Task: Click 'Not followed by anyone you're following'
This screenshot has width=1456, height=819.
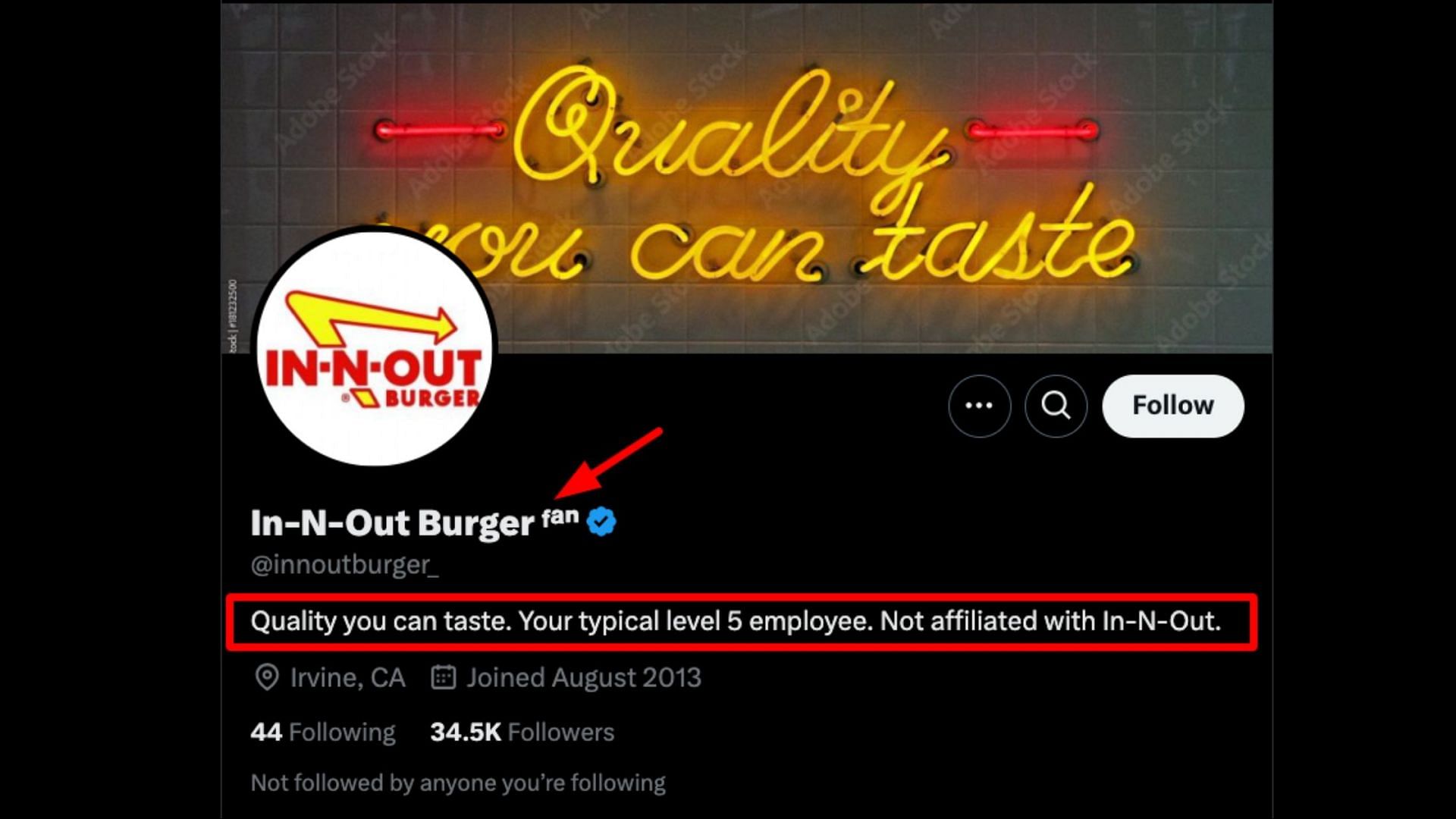Action: pos(458,783)
